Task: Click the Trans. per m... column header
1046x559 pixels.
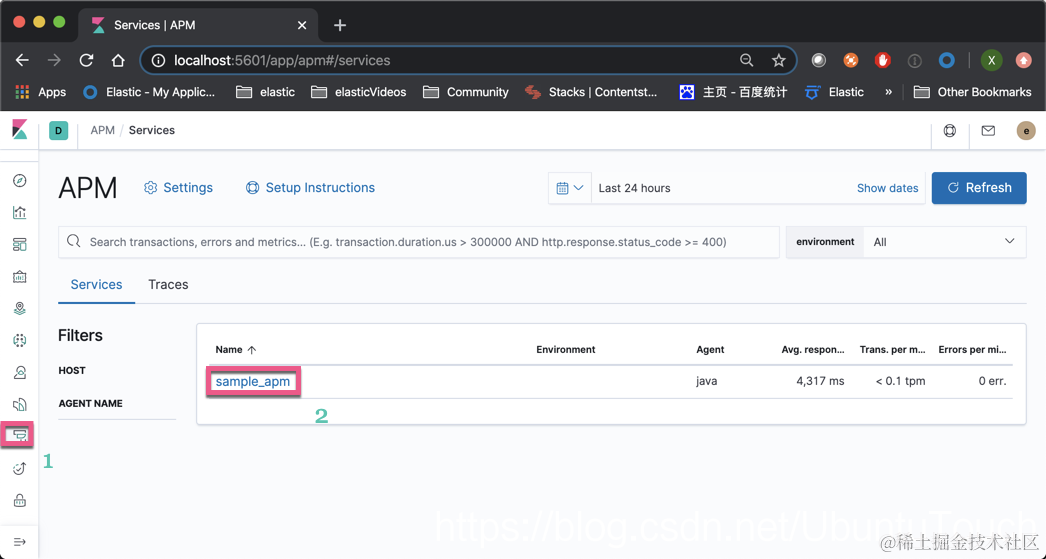Action: (x=893, y=350)
